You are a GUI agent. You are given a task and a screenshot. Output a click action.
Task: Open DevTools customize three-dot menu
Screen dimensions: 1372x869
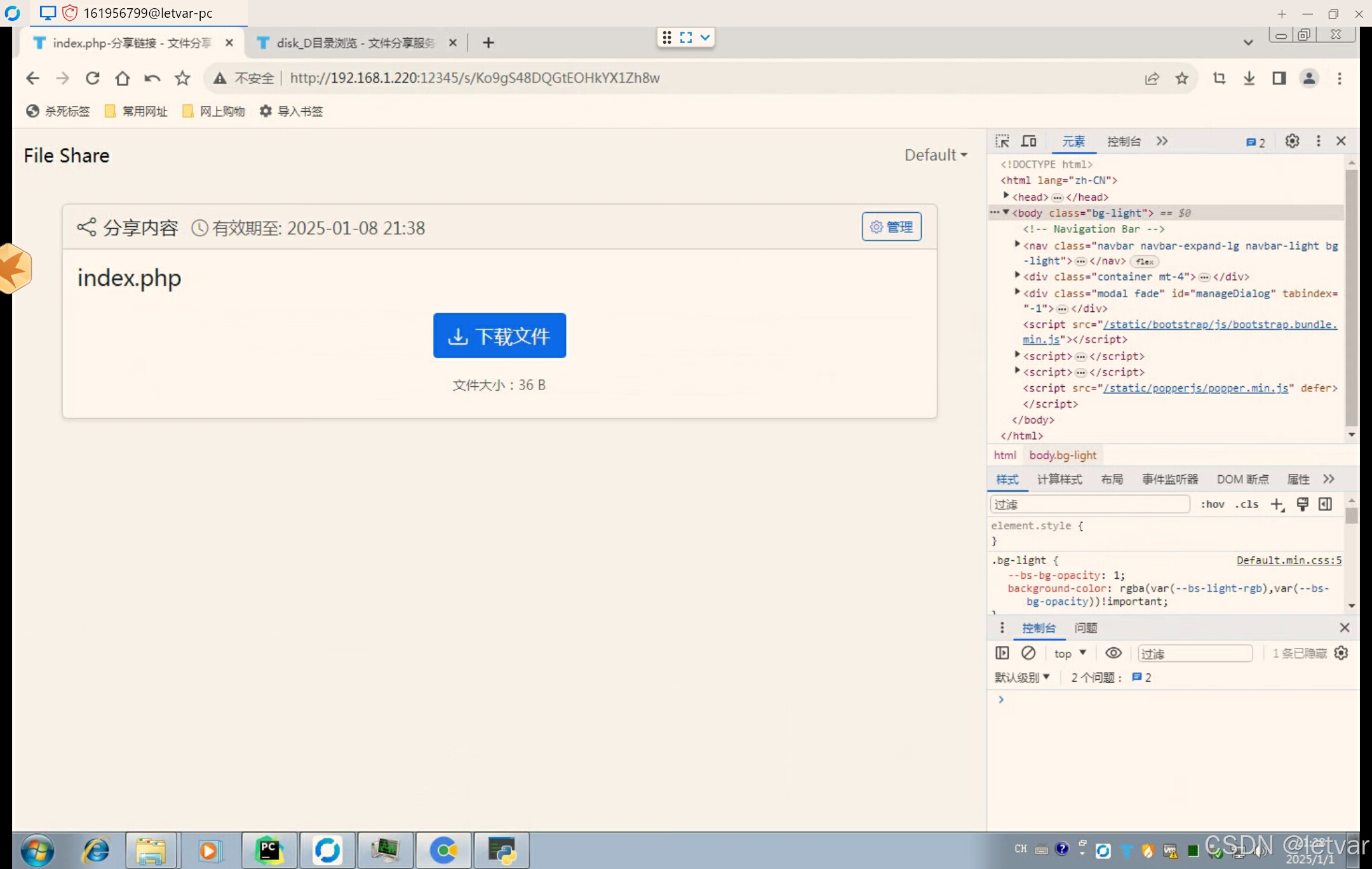tap(1319, 141)
